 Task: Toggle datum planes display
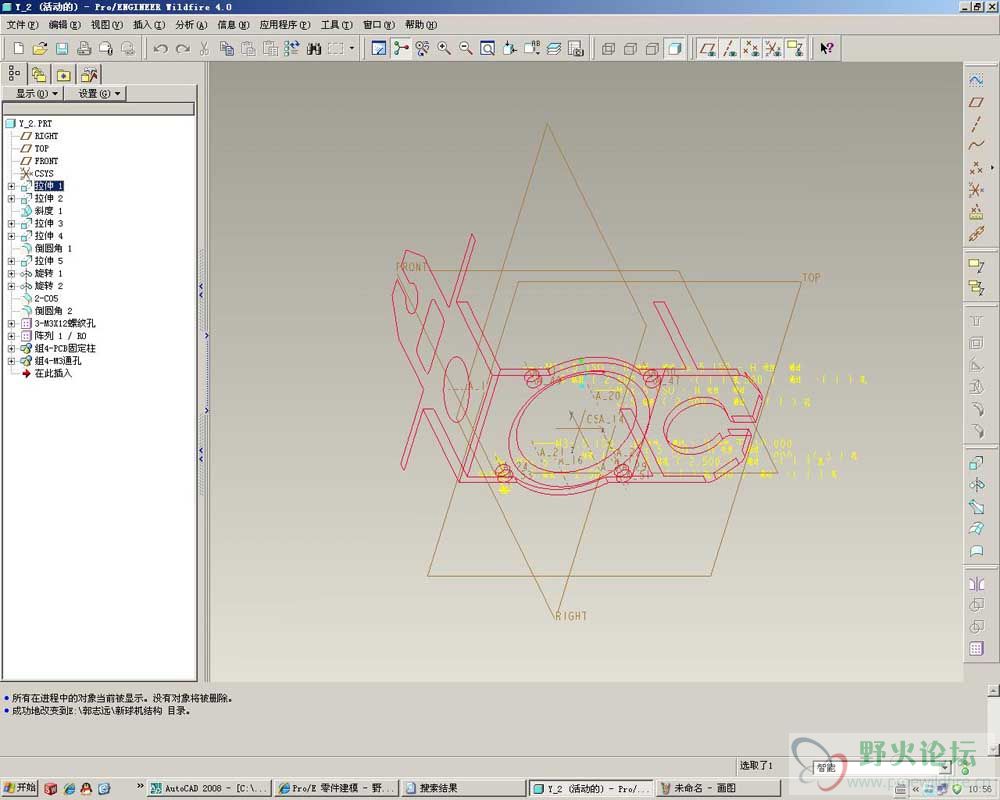[707, 48]
